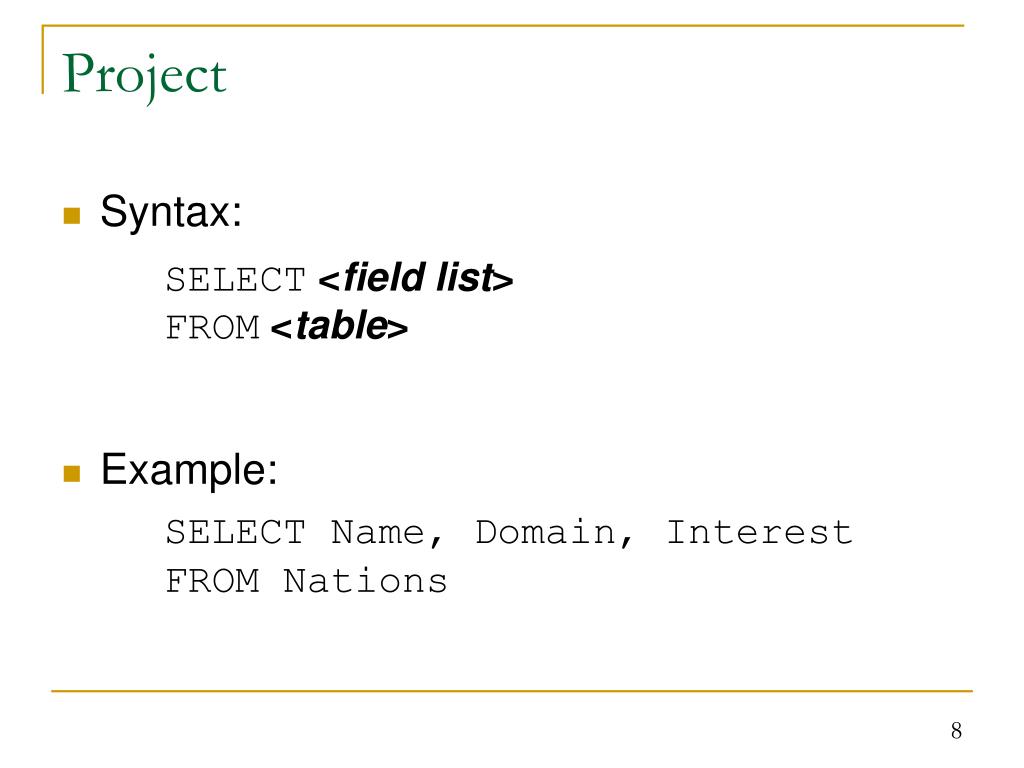This screenshot has height=768, width=1024.
Task: Click the FROM keyword in syntax line
Action: click(212, 328)
